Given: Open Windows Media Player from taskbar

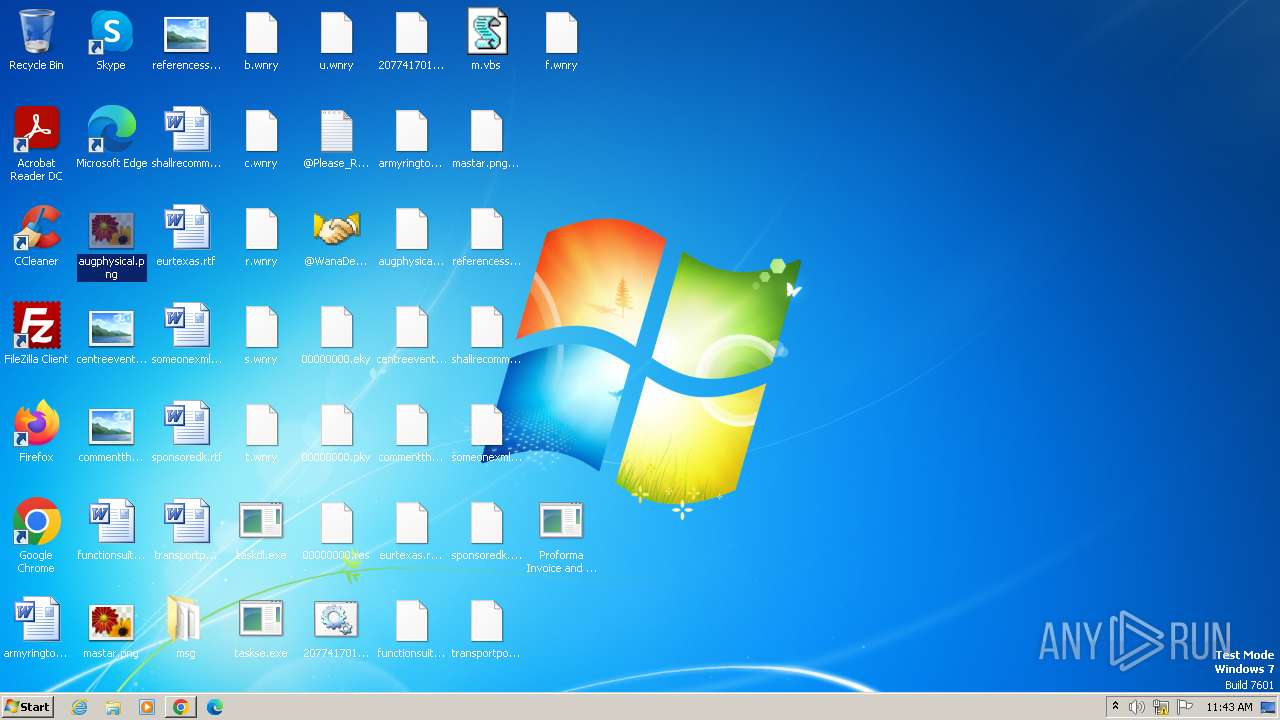Looking at the screenshot, I should pos(147,707).
